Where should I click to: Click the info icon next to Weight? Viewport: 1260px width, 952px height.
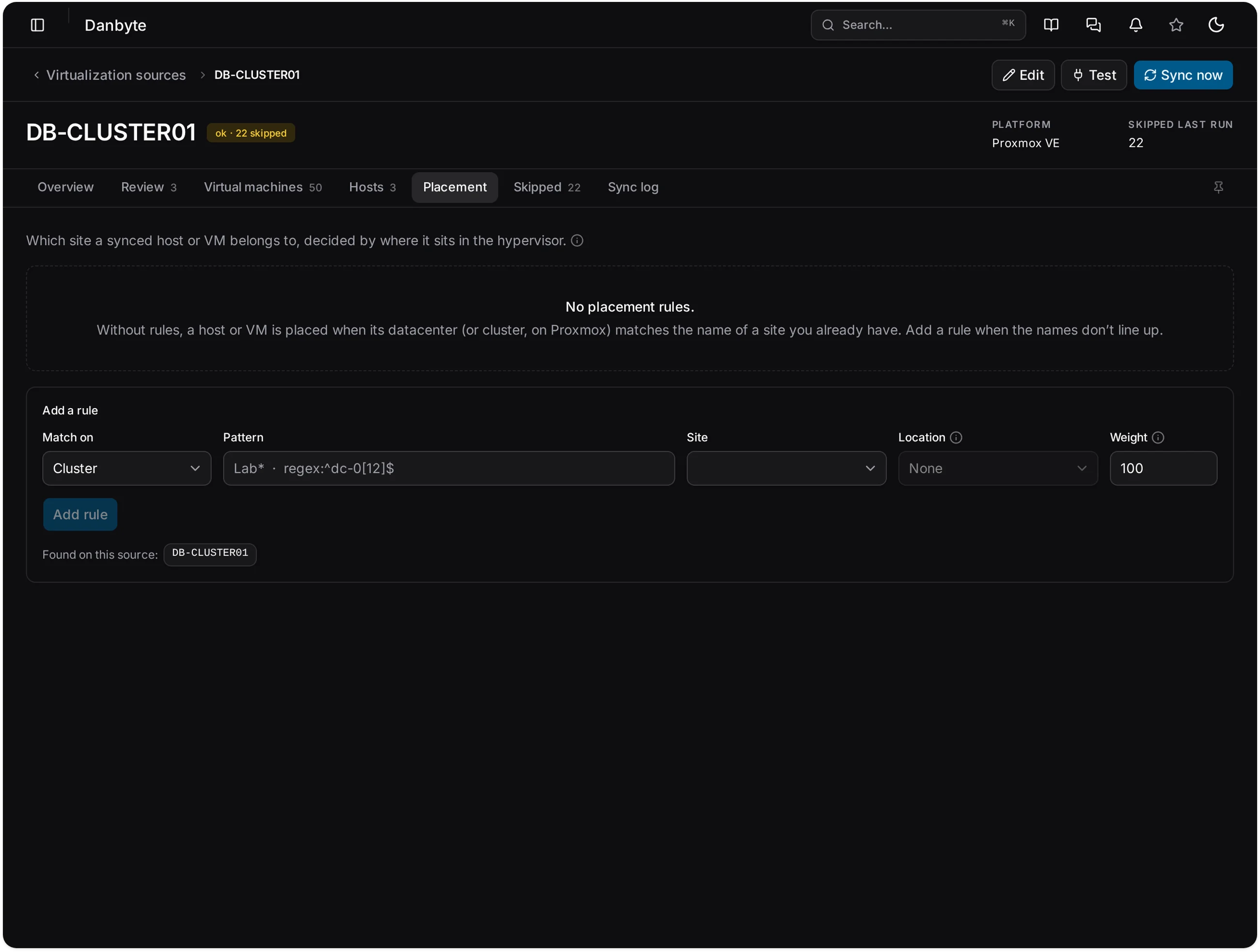(1157, 438)
